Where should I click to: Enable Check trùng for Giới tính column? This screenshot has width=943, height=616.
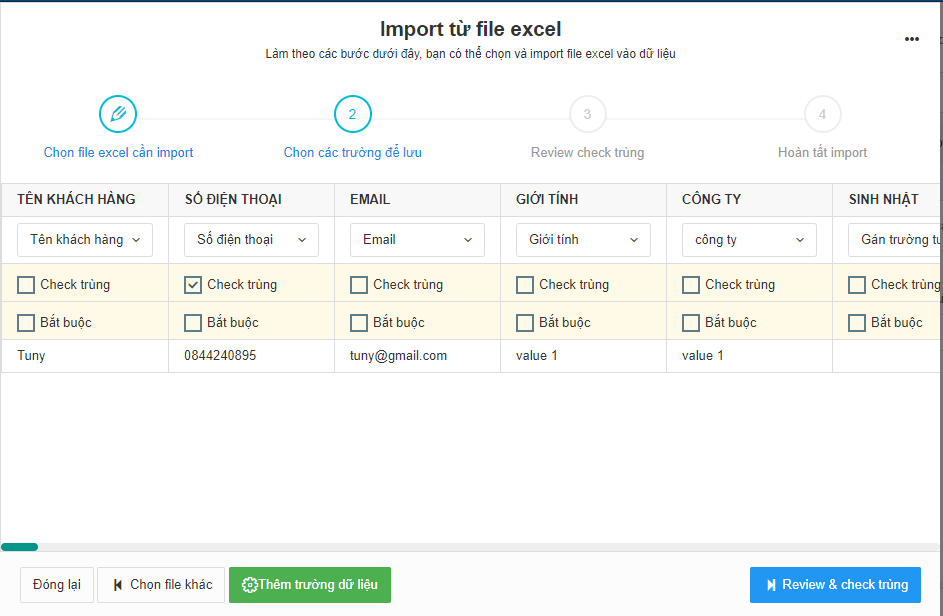pos(524,285)
